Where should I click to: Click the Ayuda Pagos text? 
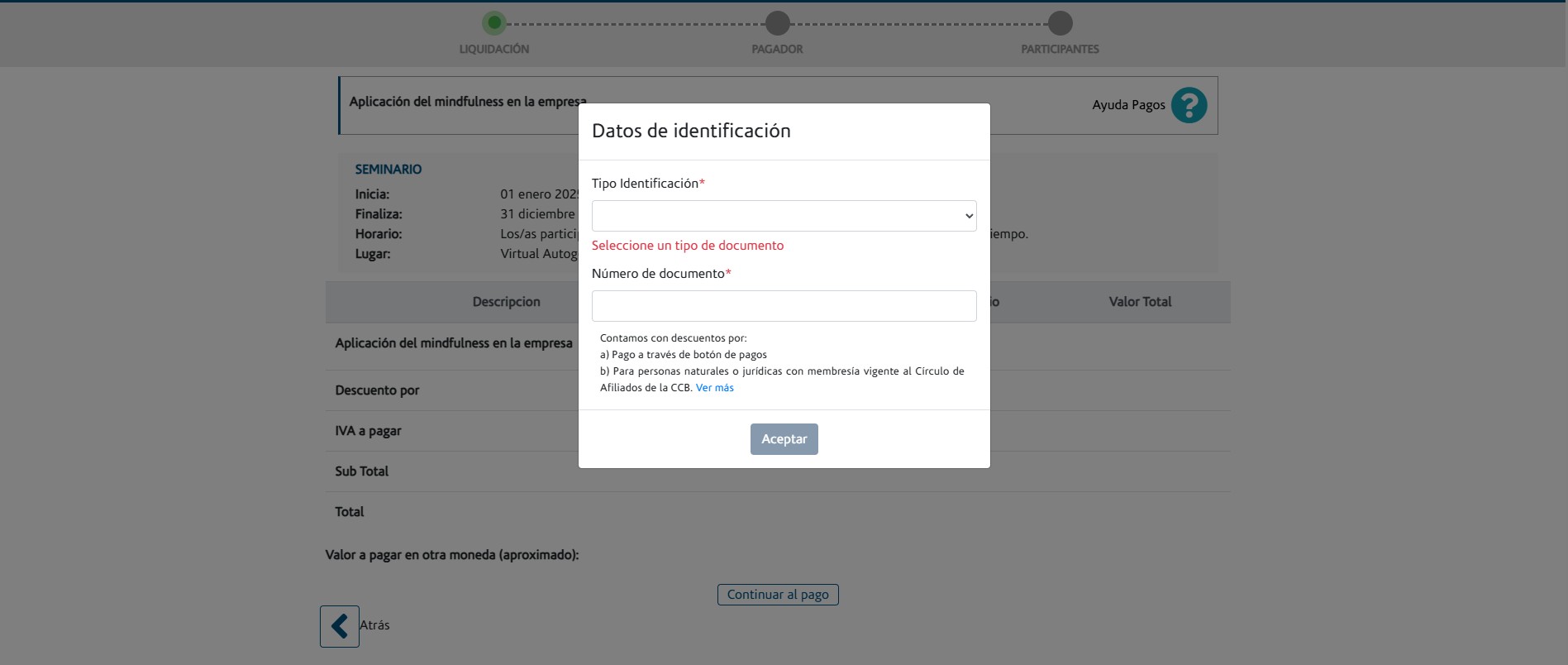[1128, 105]
